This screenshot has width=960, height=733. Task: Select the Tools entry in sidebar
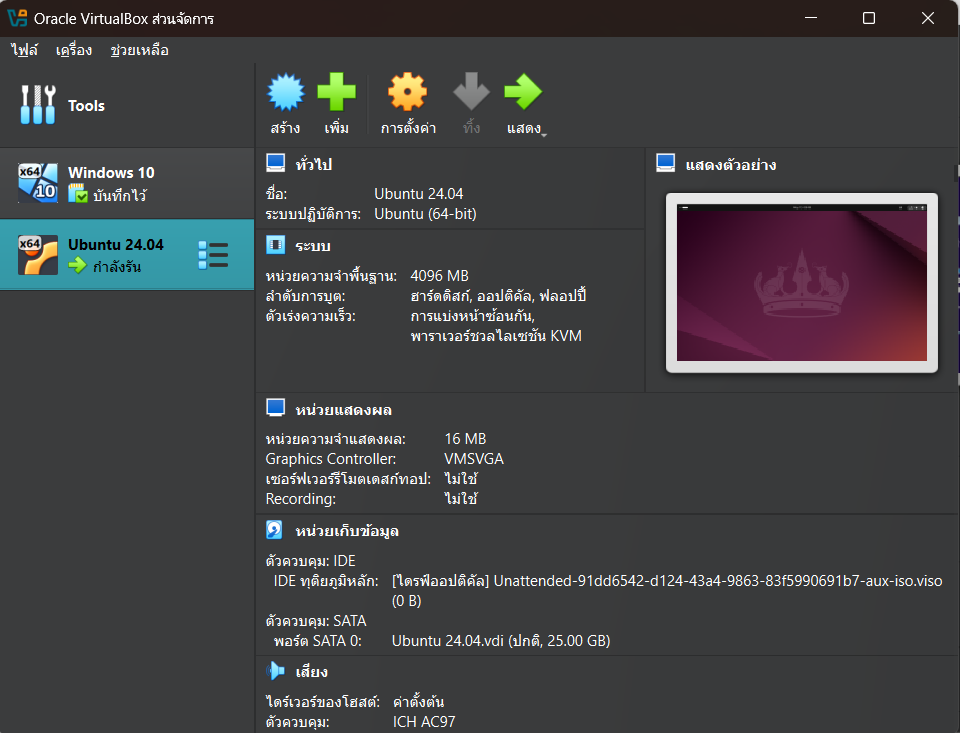(x=127, y=105)
